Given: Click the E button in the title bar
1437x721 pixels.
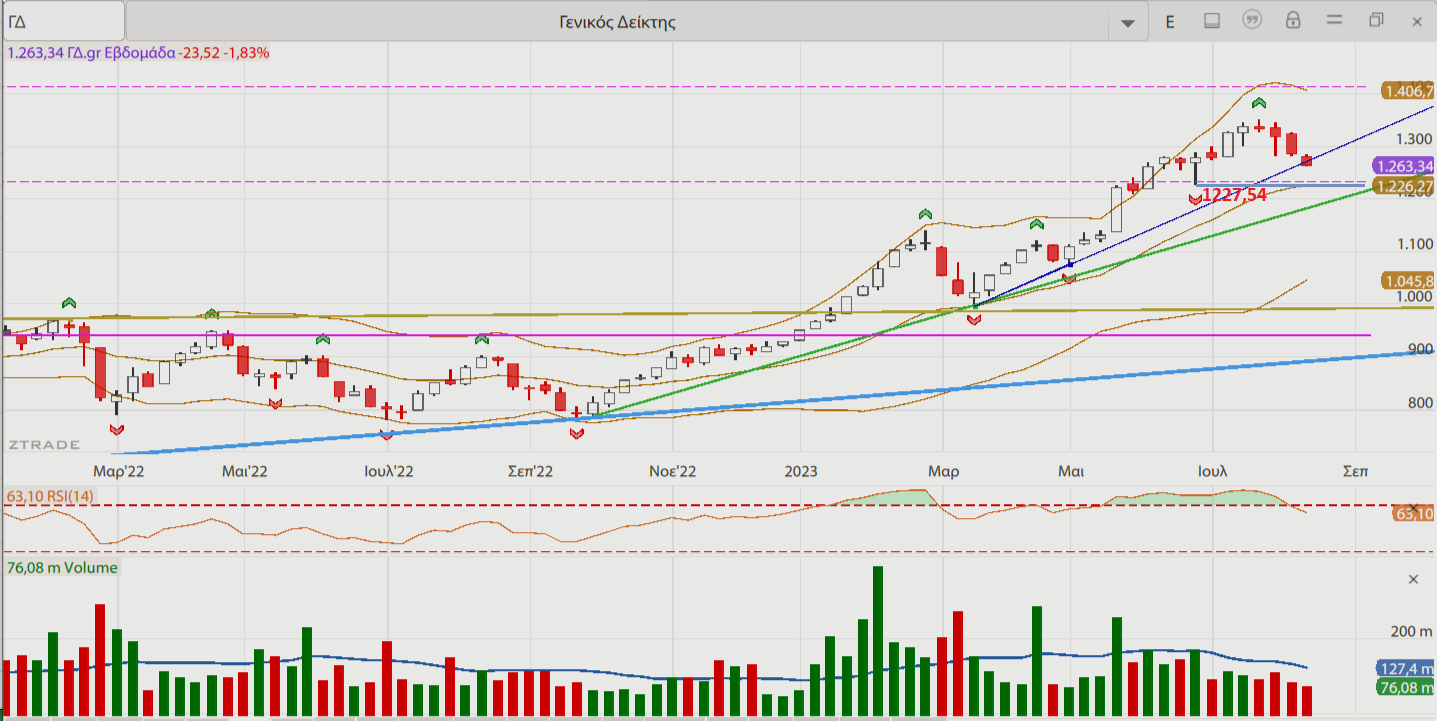Looking at the screenshot, I should [x=1170, y=21].
